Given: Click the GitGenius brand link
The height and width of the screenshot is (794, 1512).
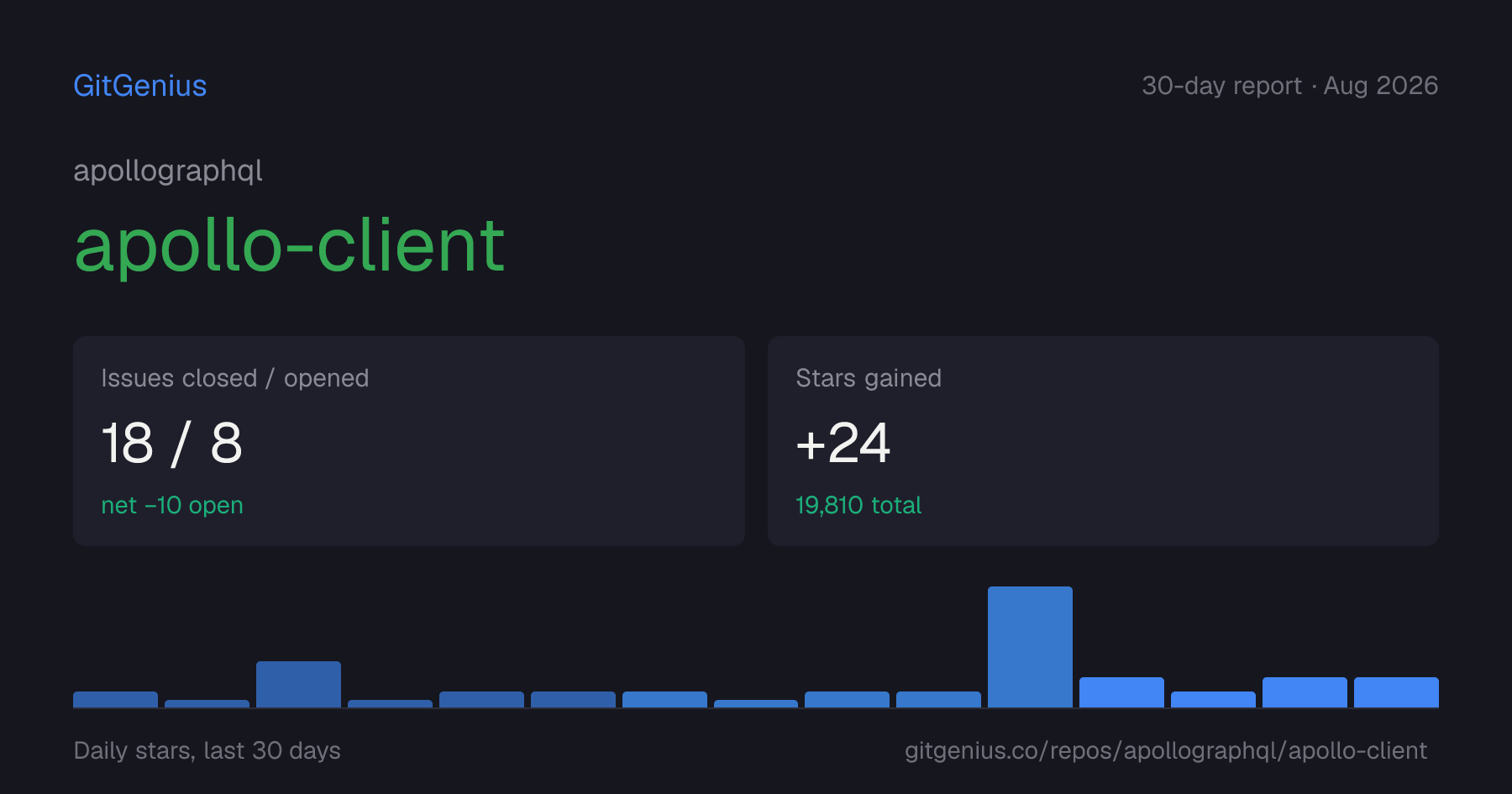Looking at the screenshot, I should pos(140,86).
